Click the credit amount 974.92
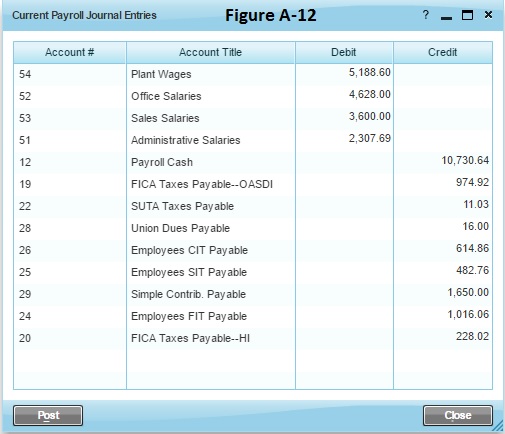 pyautogui.click(x=472, y=182)
